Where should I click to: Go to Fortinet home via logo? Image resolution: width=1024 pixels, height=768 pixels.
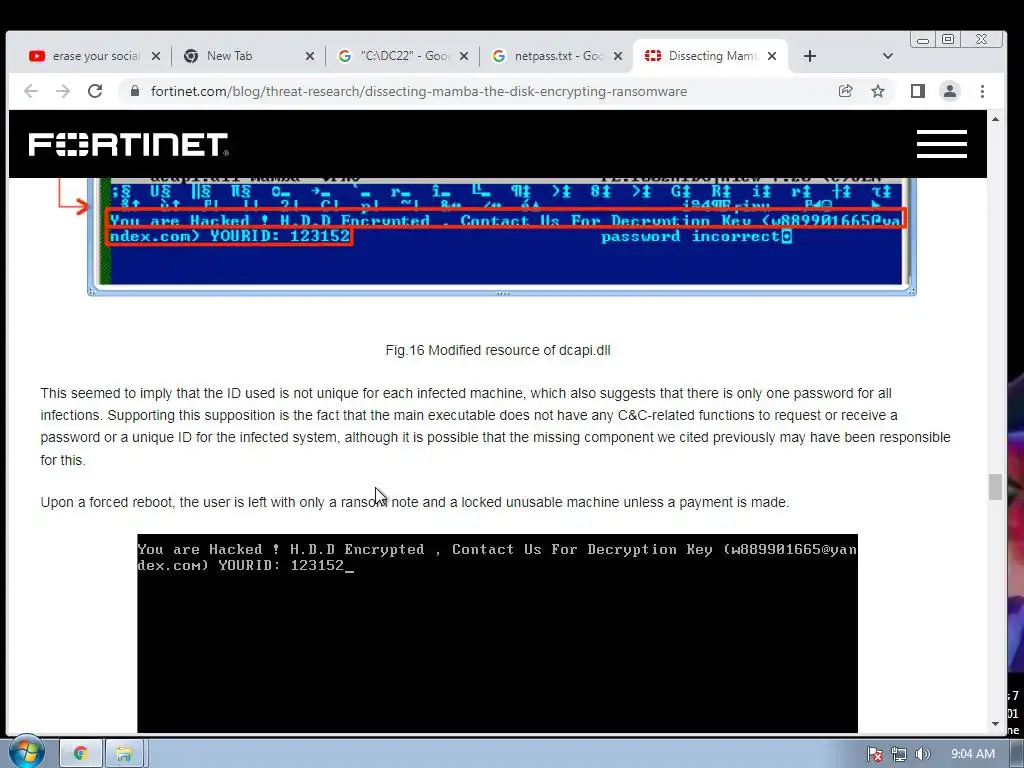(129, 144)
